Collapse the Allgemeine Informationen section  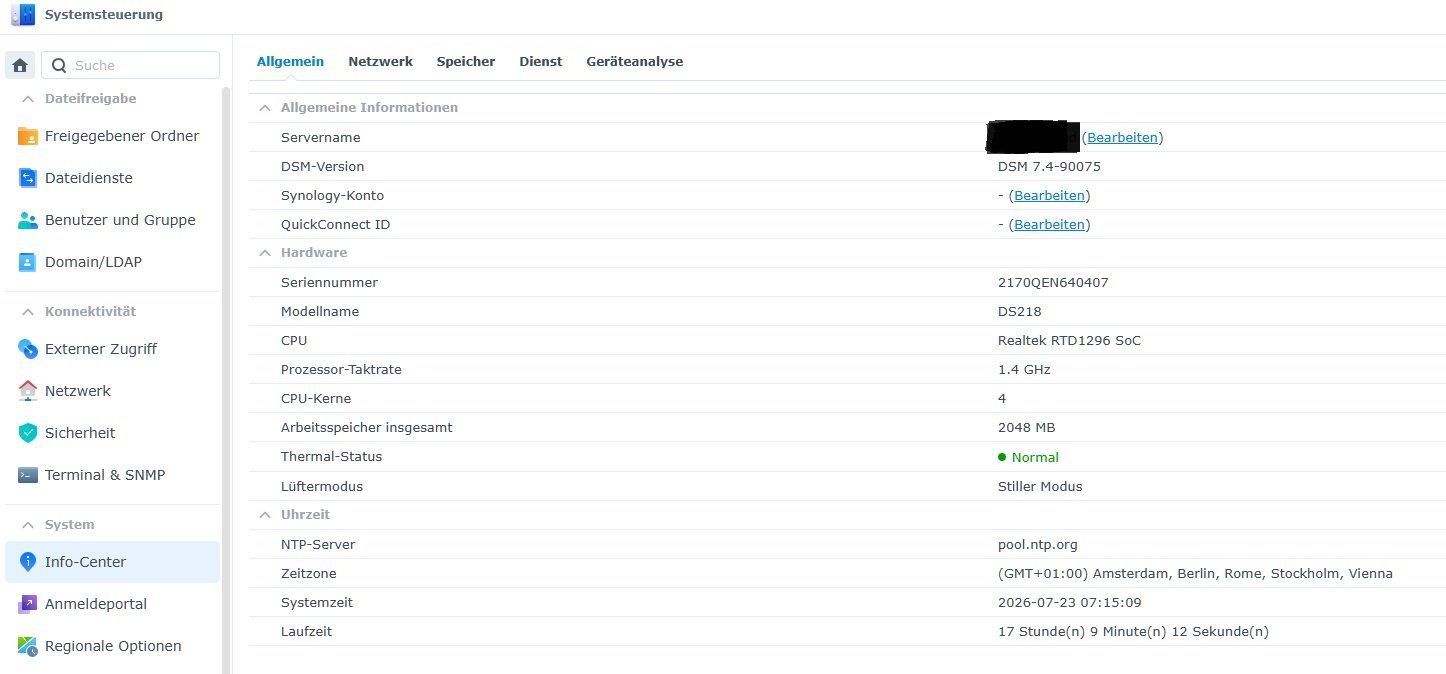265,107
